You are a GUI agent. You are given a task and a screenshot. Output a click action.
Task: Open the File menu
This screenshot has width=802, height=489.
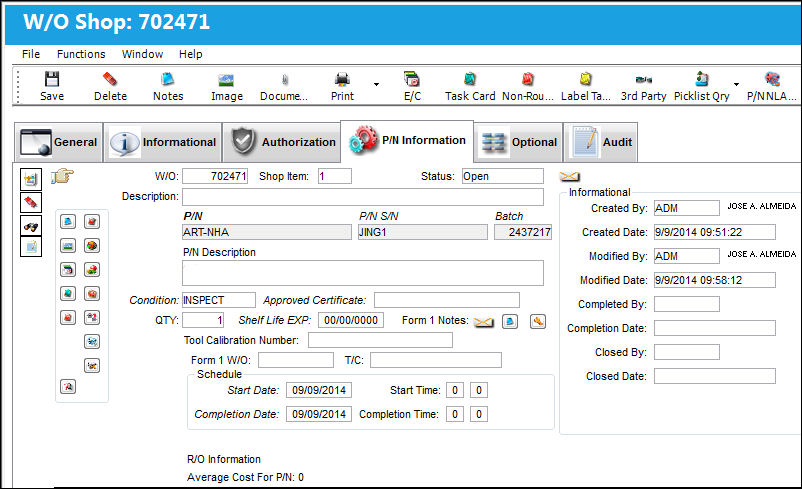pyautogui.click(x=31, y=54)
